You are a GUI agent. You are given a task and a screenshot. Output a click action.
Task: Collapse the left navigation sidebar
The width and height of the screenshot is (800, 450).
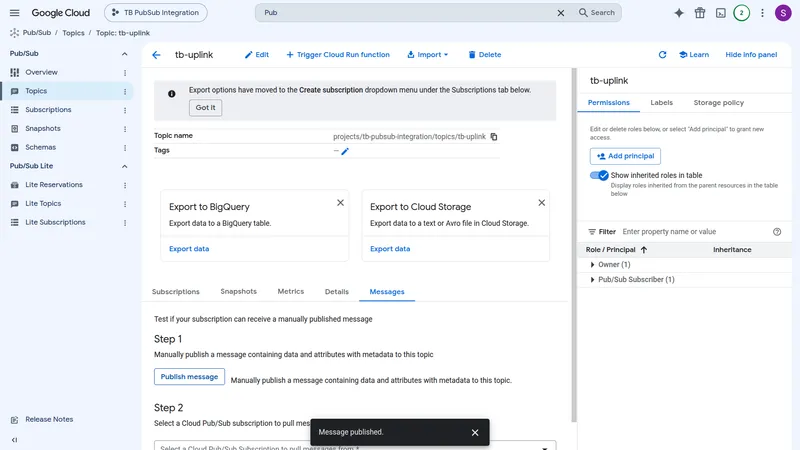(x=14, y=440)
